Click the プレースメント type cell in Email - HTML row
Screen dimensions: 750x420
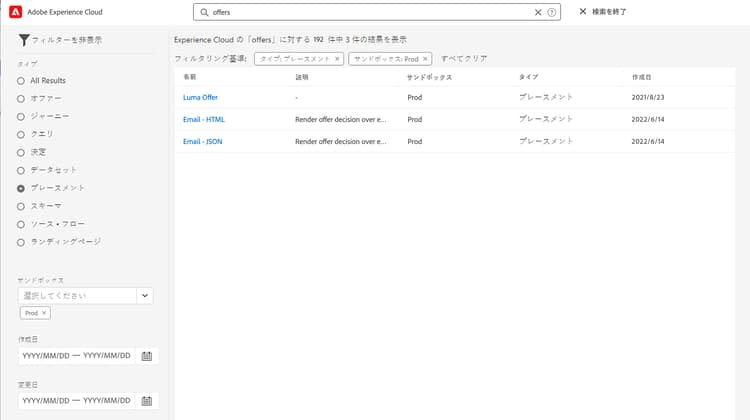[x=546, y=119]
